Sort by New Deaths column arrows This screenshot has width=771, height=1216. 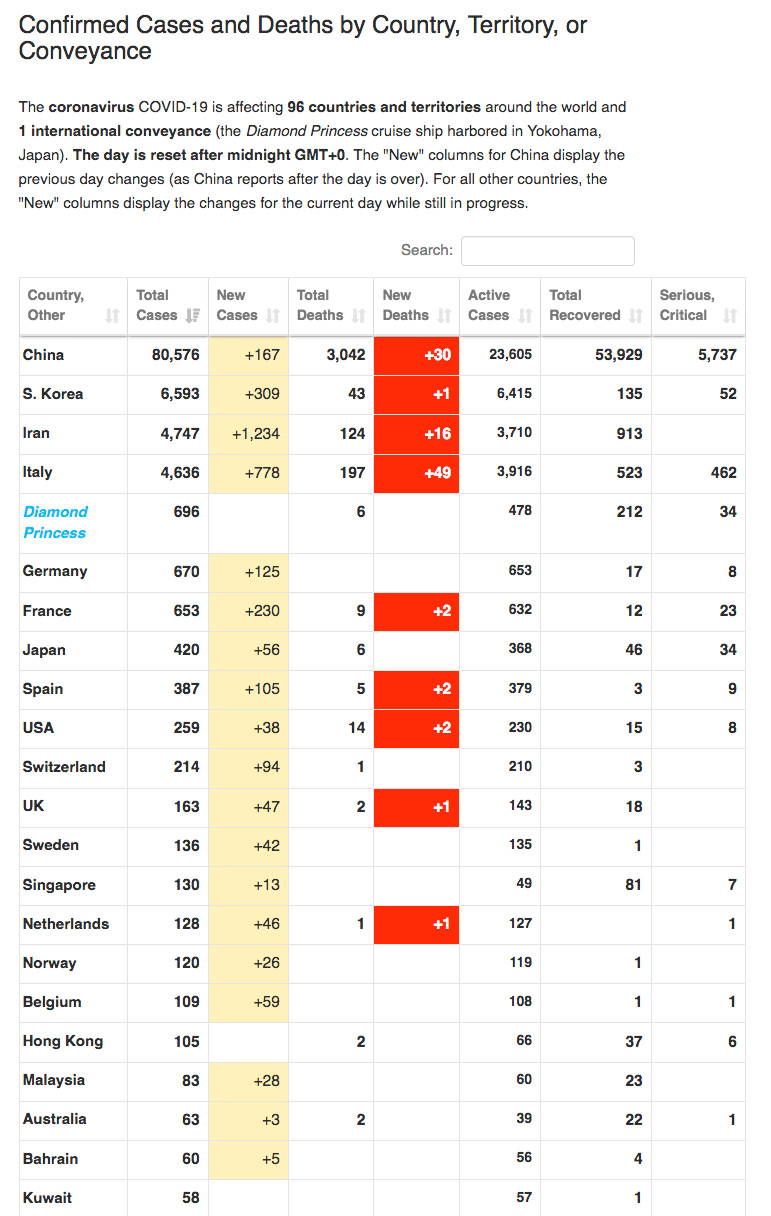pyautogui.click(x=444, y=316)
